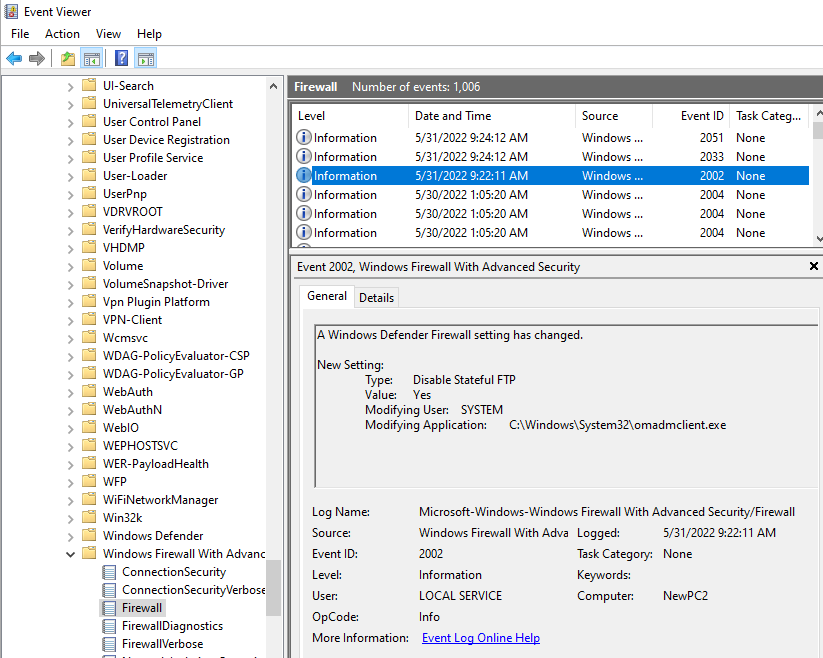Select the Firewall log in the tree
Image resolution: width=823 pixels, height=658 pixels.
click(141, 607)
